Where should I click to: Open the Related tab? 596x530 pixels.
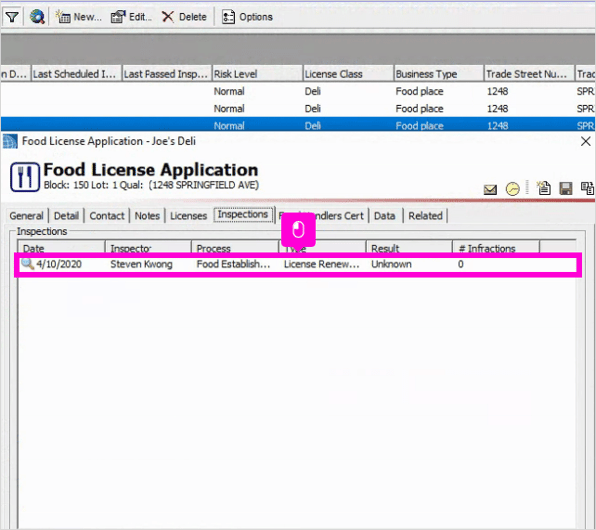[x=425, y=216]
